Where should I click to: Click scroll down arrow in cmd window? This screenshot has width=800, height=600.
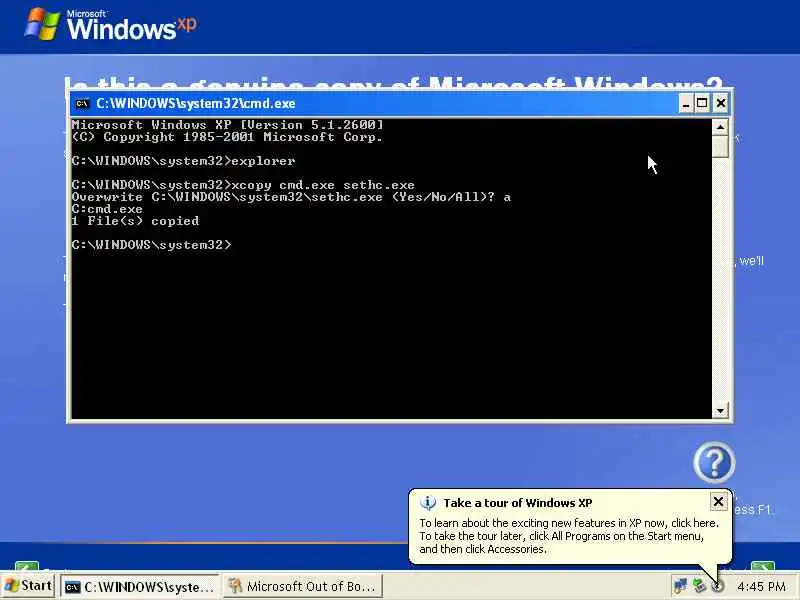pyautogui.click(x=720, y=410)
